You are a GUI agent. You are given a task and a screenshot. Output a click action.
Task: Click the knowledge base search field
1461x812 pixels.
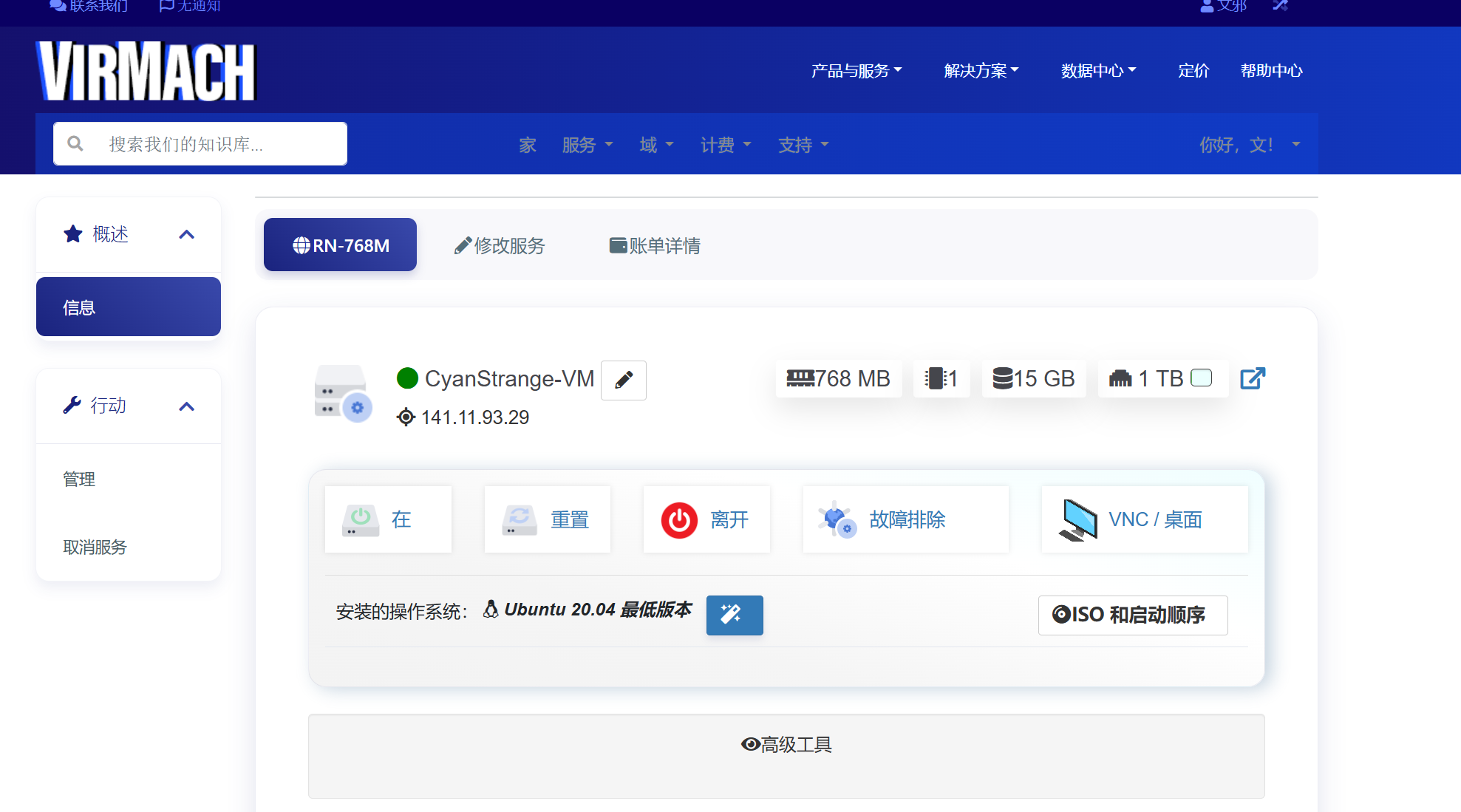pos(214,144)
